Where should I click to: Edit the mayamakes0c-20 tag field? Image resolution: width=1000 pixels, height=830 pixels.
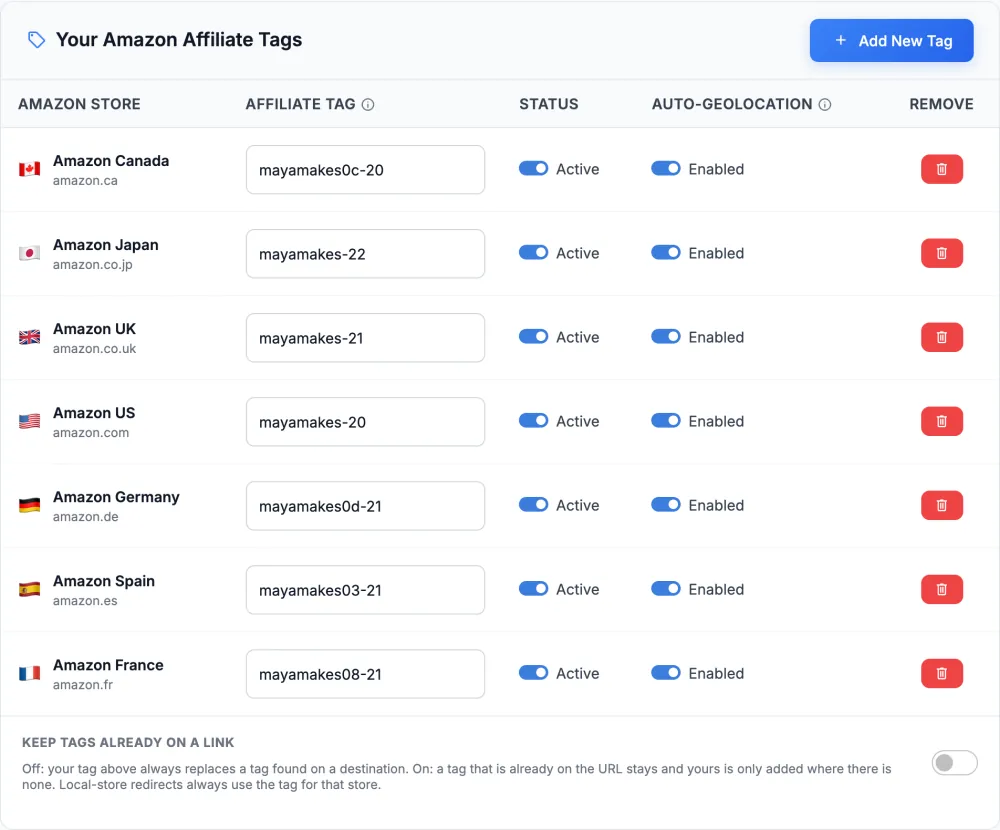tap(365, 170)
